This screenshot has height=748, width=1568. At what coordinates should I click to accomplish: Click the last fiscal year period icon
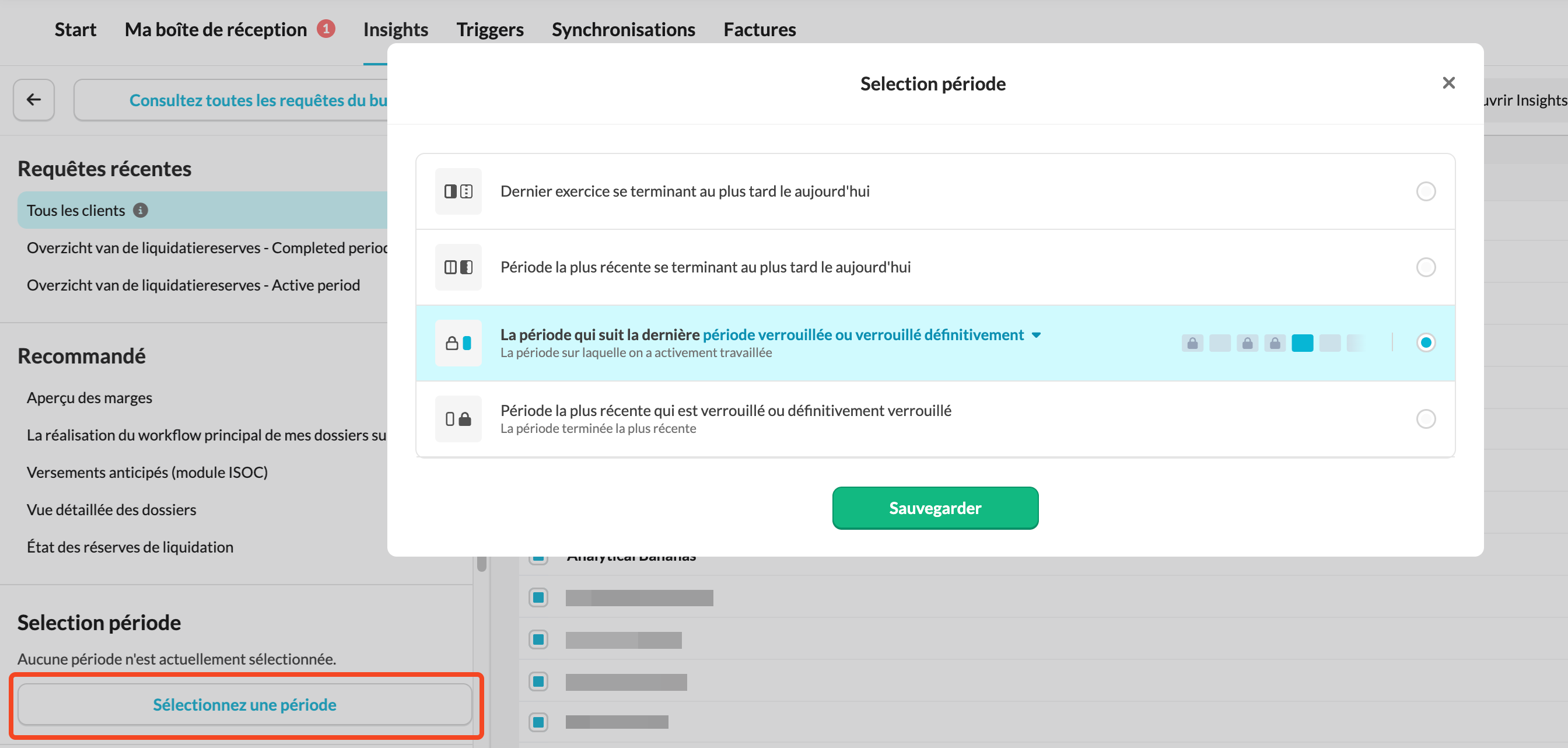point(458,192)
